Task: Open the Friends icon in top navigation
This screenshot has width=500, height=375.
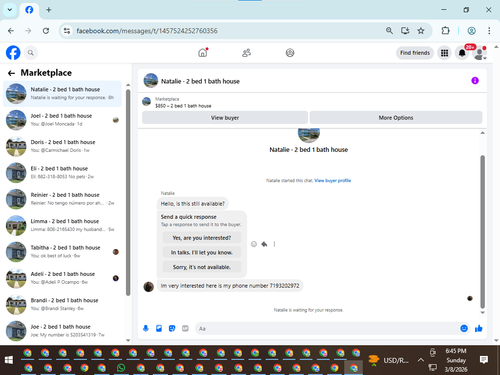Action: click(x=246, y=53)
